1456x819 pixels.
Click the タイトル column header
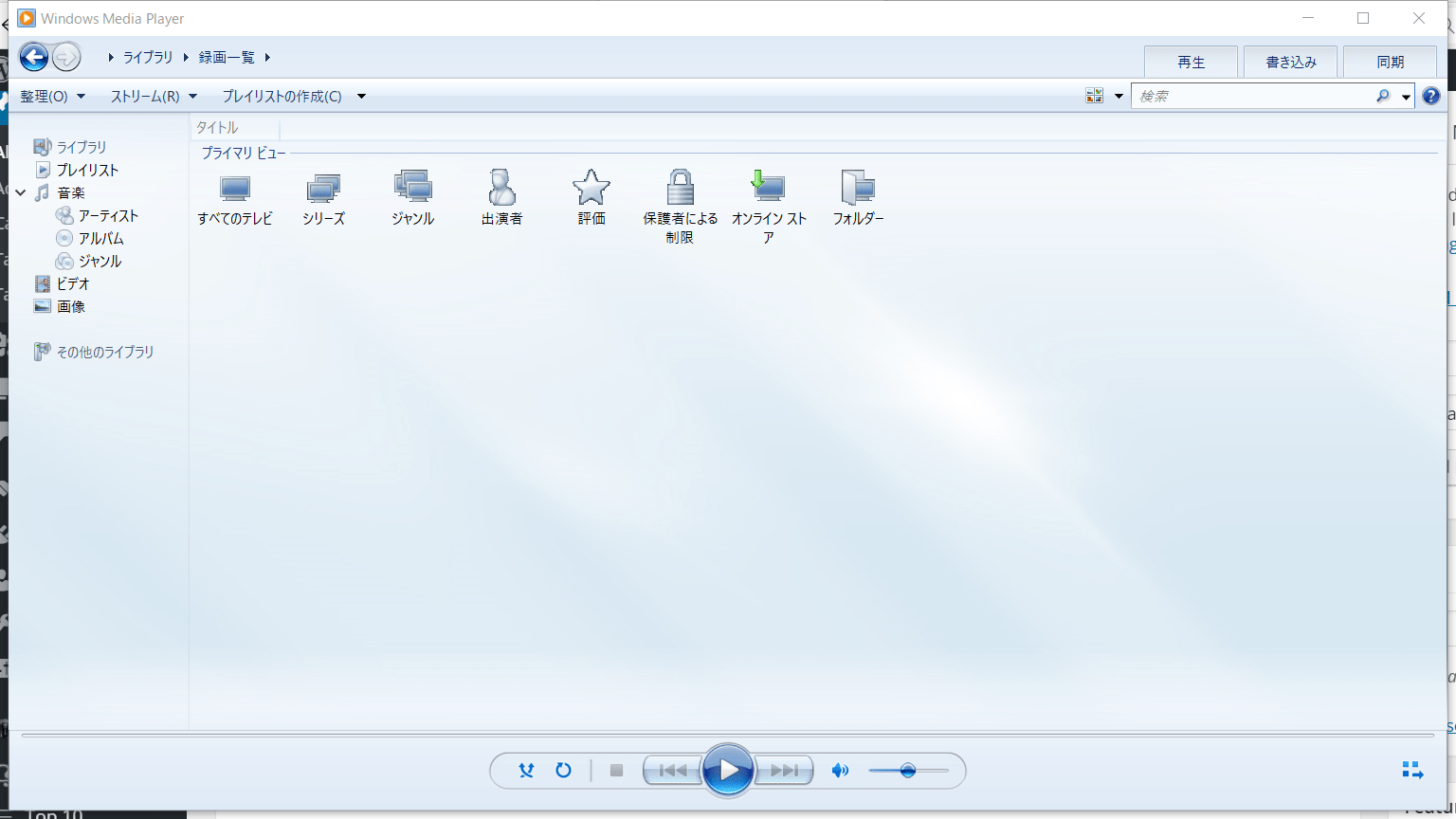[x=235, y=127]
